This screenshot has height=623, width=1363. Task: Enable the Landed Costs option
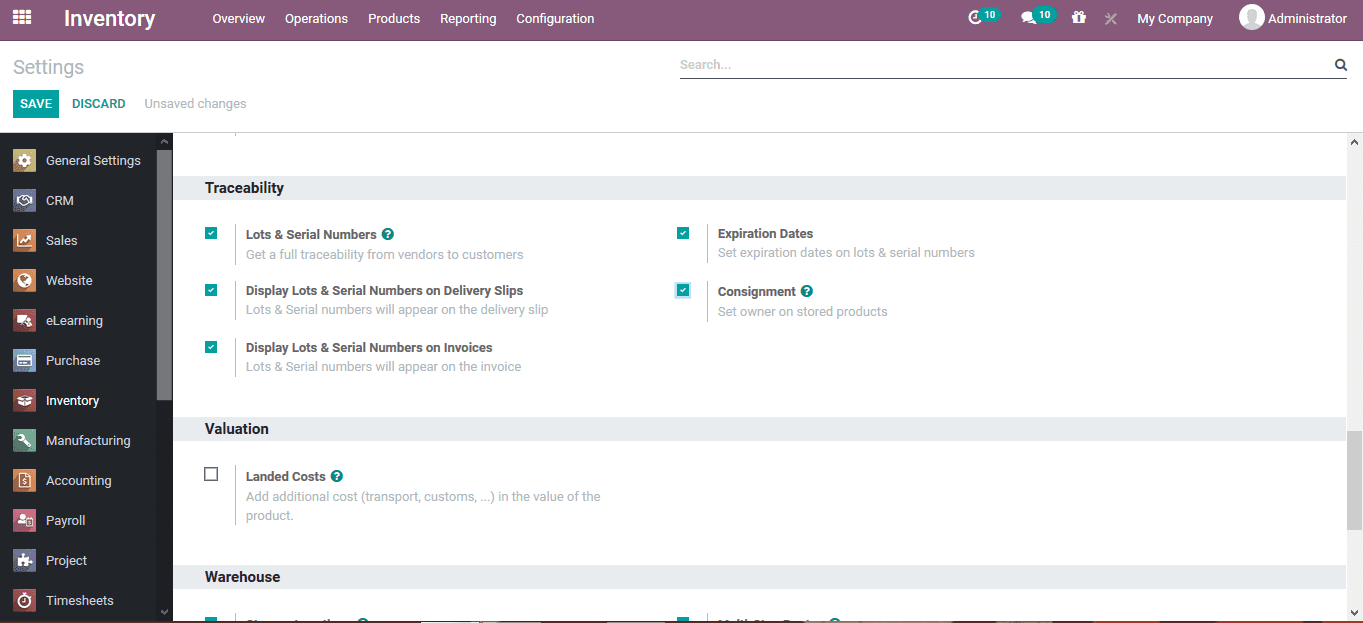[x=211, y=473]
